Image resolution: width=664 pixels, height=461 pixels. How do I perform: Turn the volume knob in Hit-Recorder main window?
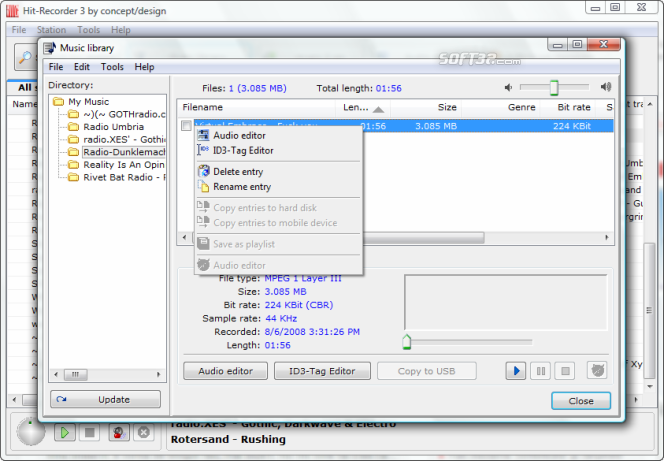coord(30,432)
